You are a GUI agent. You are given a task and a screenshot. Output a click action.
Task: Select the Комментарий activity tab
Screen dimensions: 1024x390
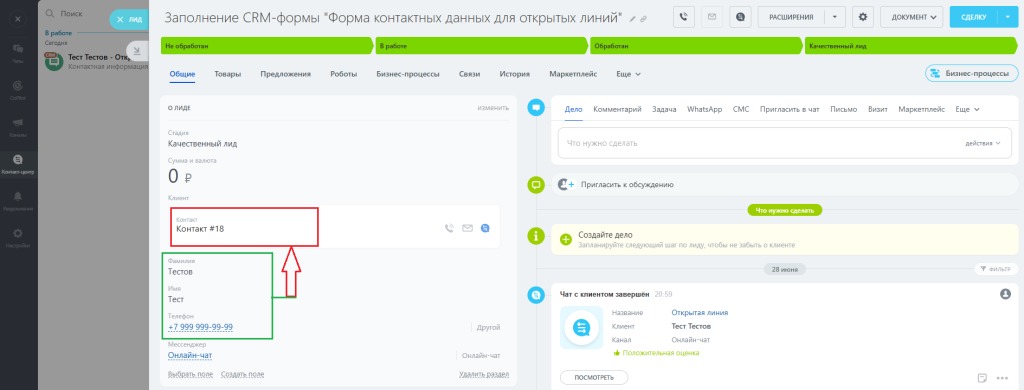617,110
